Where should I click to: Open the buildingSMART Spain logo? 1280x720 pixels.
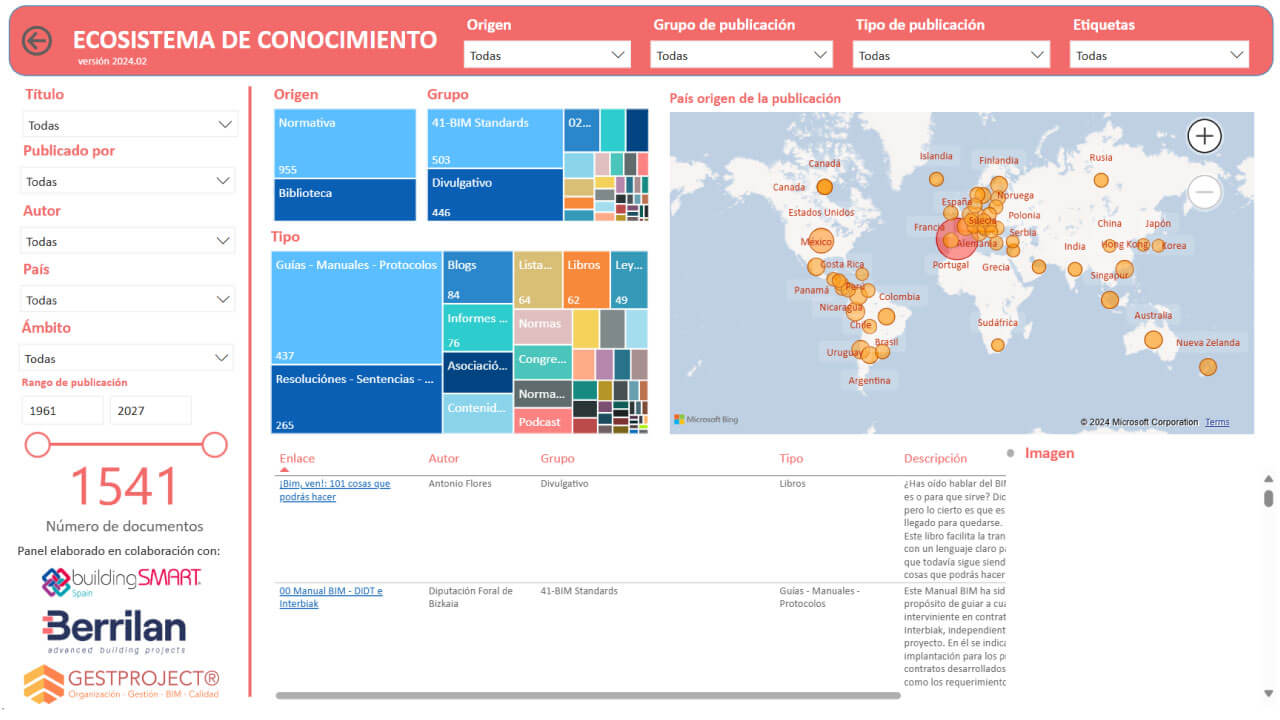(121, 582)
